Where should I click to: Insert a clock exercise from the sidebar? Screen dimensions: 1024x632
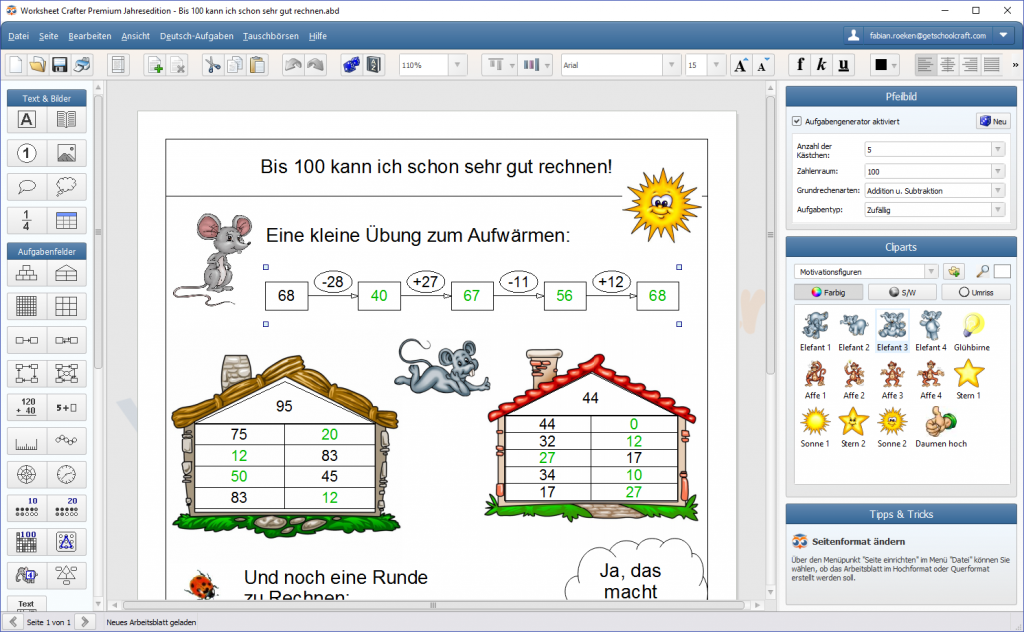tap(66, 474)
